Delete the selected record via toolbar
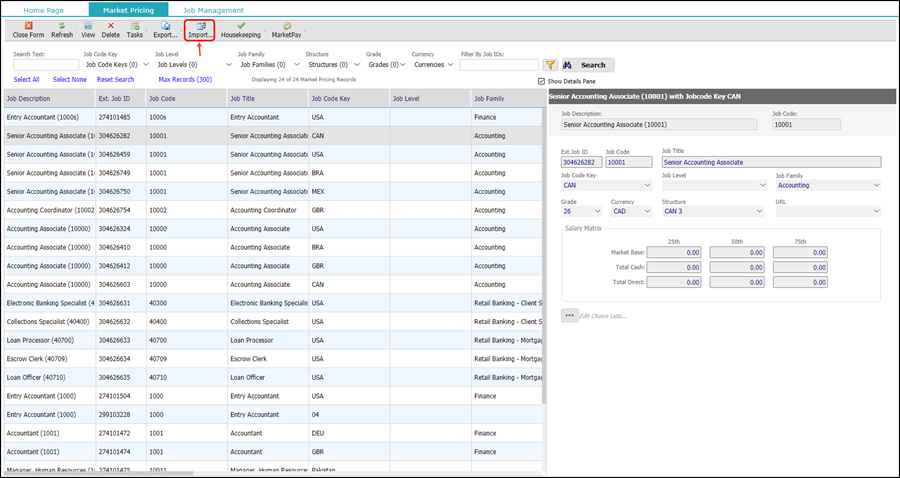Viewport: 900px width, 478px height. click(111, 30)
